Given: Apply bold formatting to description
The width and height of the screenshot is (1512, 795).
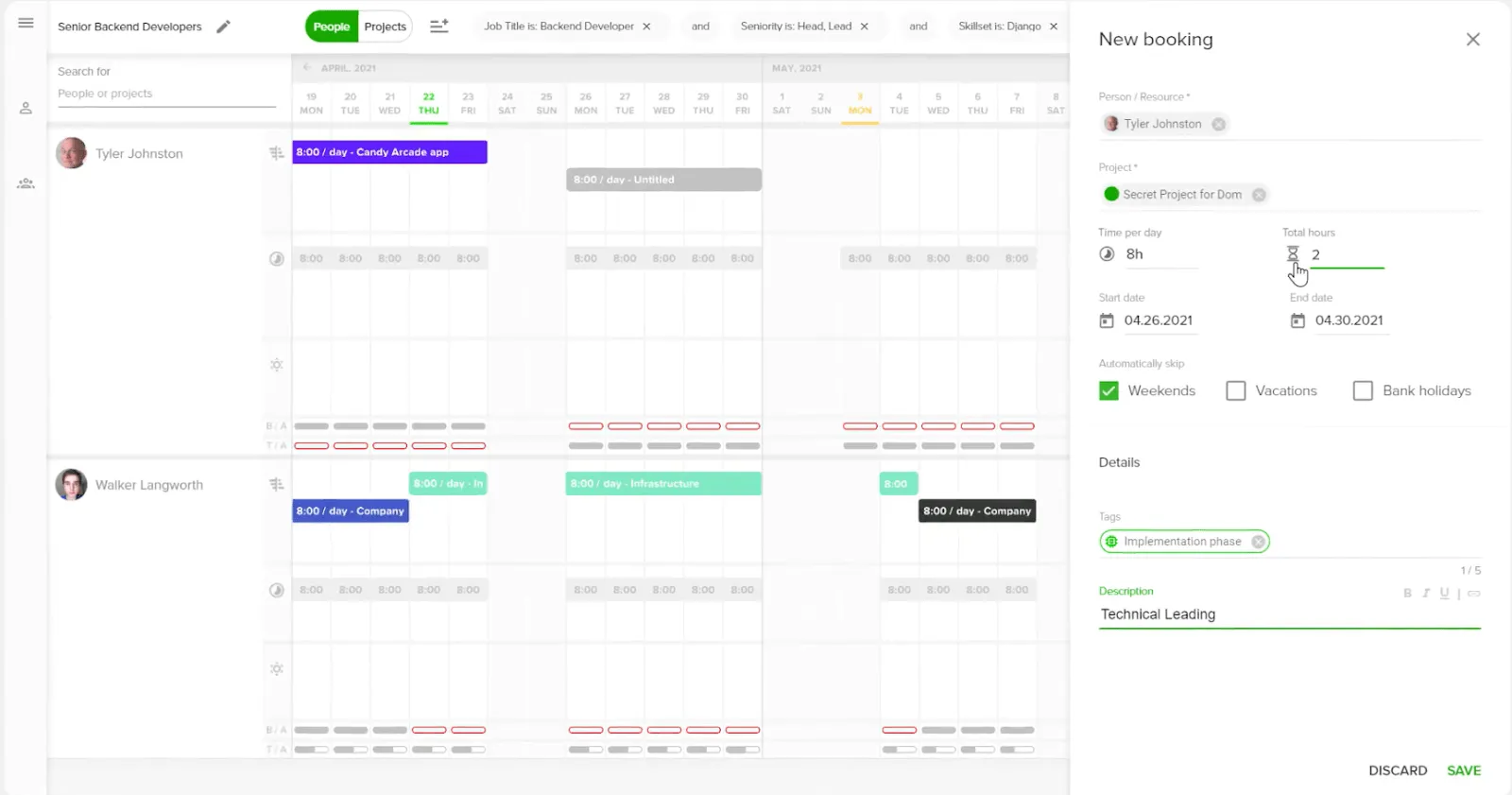Looking at the screenshot, I should coord(1407,594).
